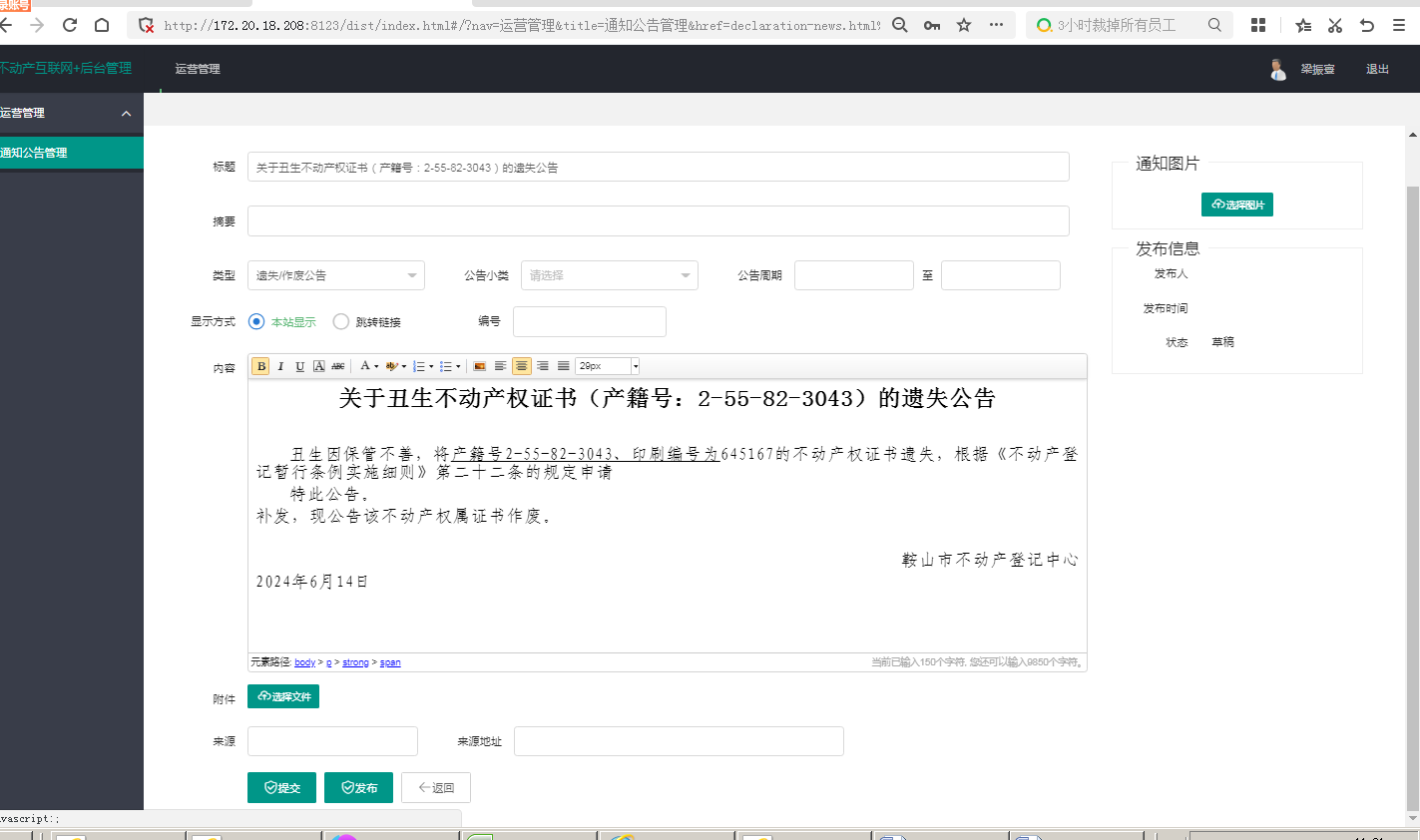Click the p link in element path

coord(329,662)
